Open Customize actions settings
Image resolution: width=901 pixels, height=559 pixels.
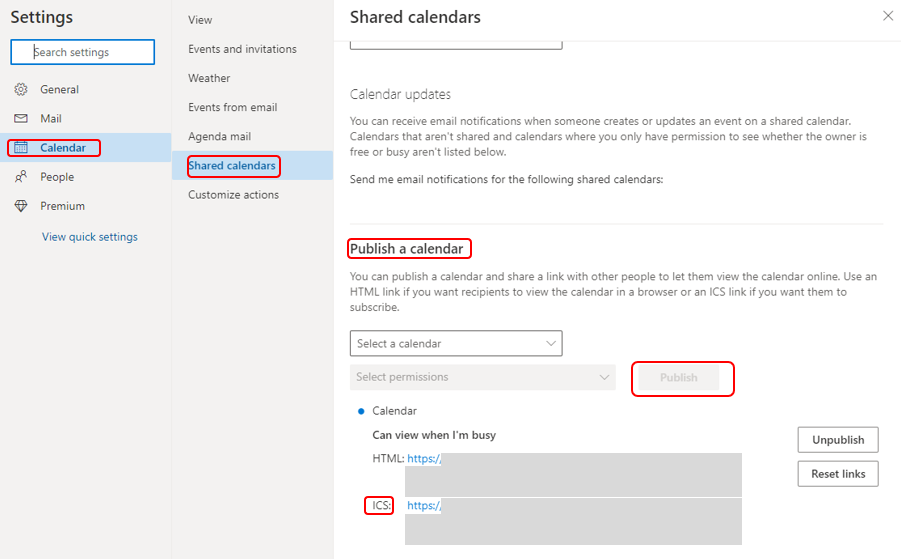[233, 195]
